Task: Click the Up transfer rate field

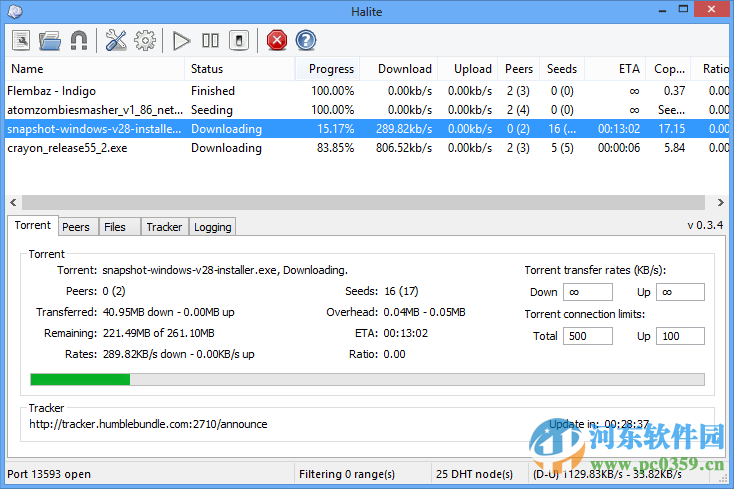Action: [x=680, y=292]
